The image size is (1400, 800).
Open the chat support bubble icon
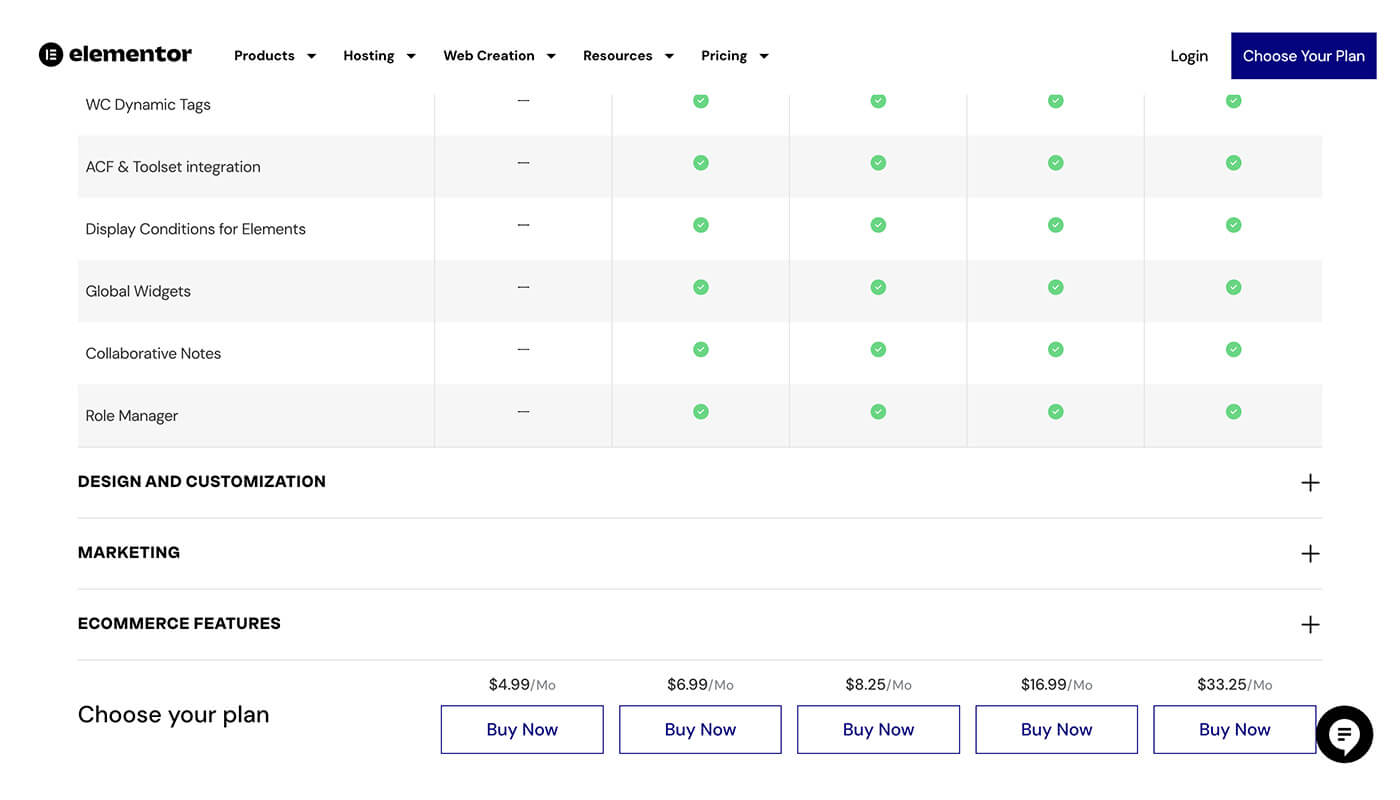tap(1344, 734)
